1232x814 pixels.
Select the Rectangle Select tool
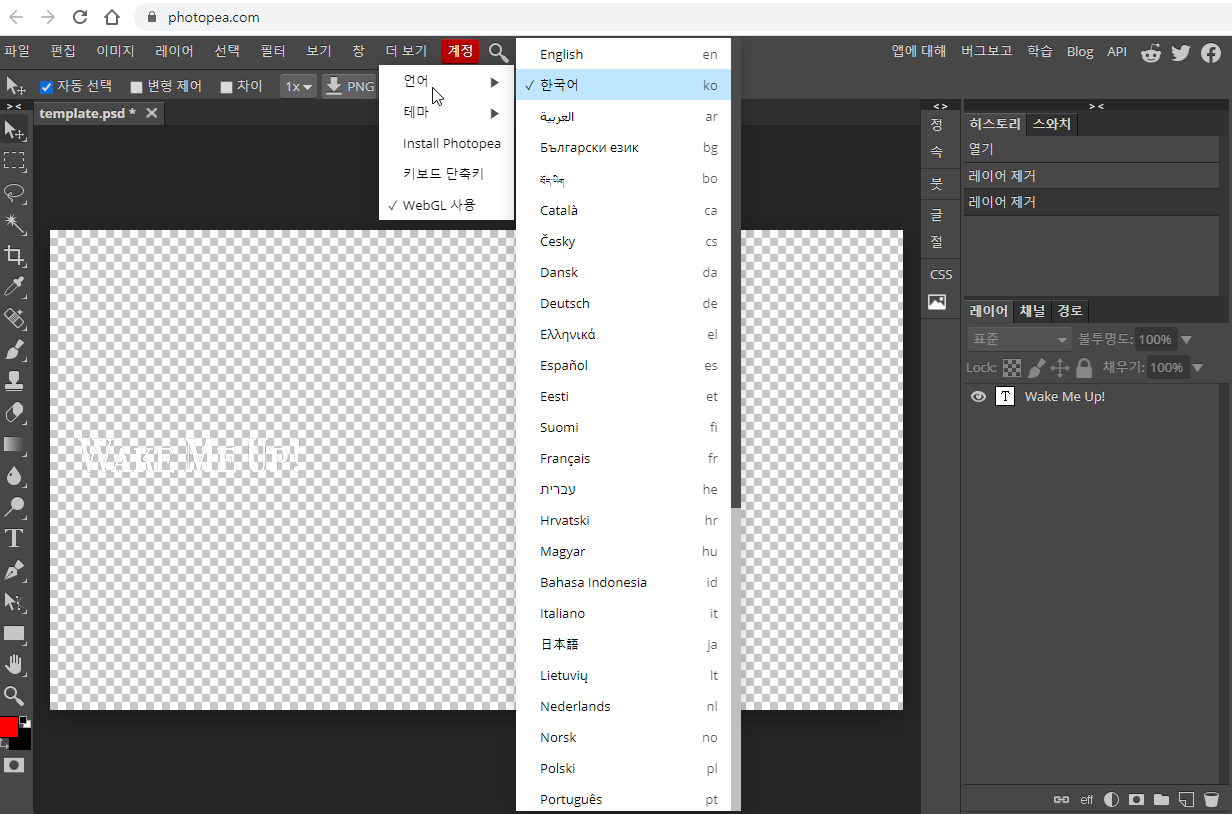14,161
